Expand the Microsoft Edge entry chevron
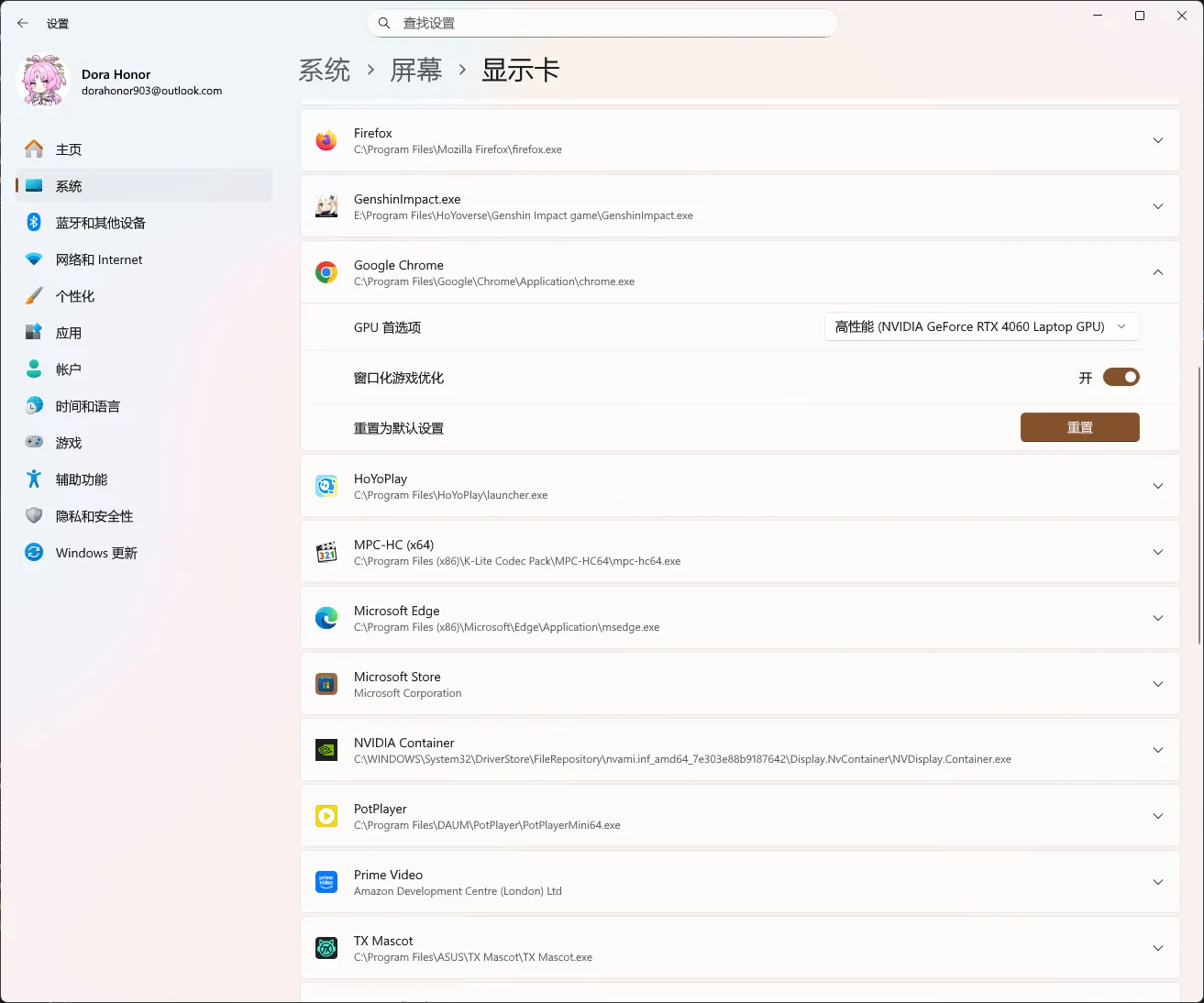 [x=1158, y=618]
